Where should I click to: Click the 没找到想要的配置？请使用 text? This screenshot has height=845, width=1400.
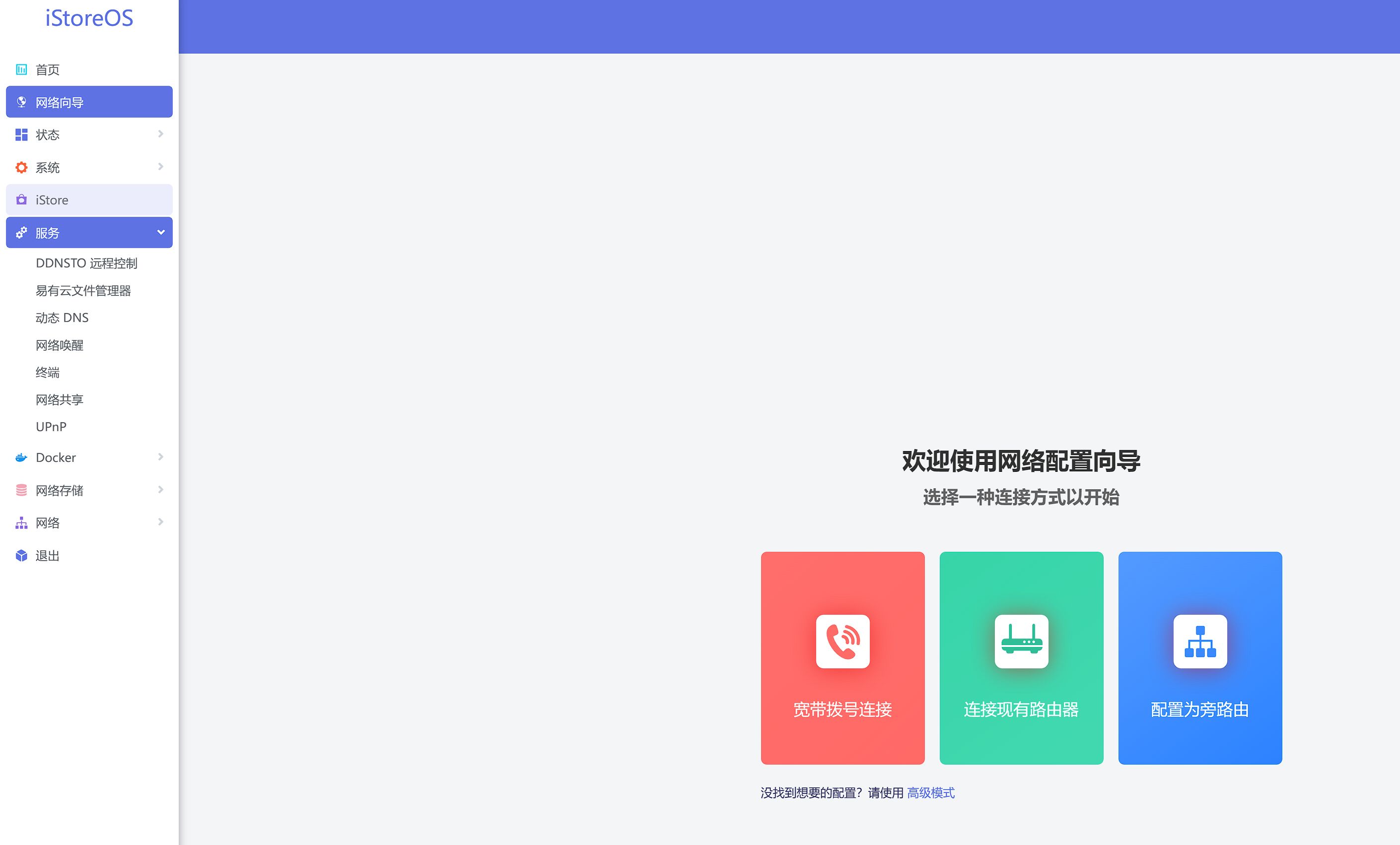tap(832, 793)
